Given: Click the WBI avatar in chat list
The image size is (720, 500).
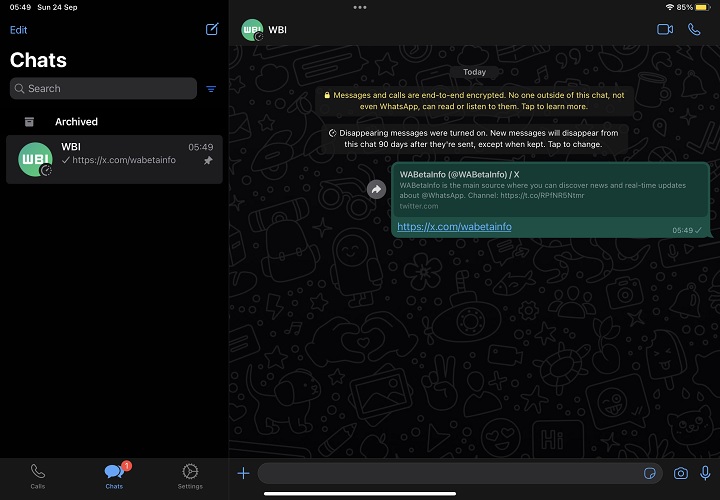Looking at the screenshot, I should coord(35,159).
